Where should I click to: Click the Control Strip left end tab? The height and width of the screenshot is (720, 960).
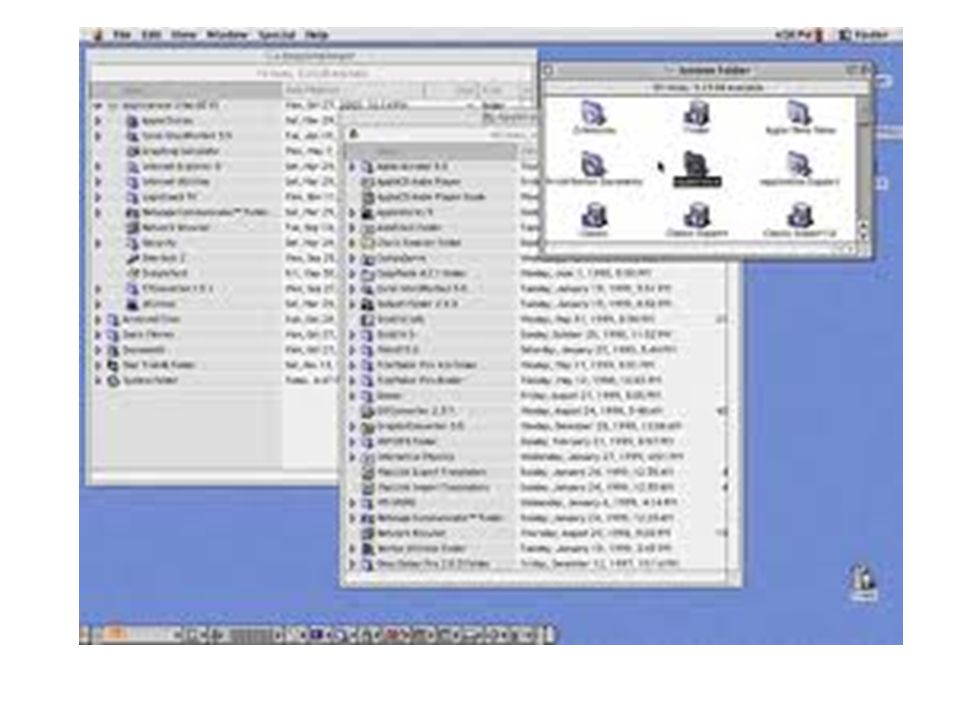pyautogui.click(x=86, y=635)
